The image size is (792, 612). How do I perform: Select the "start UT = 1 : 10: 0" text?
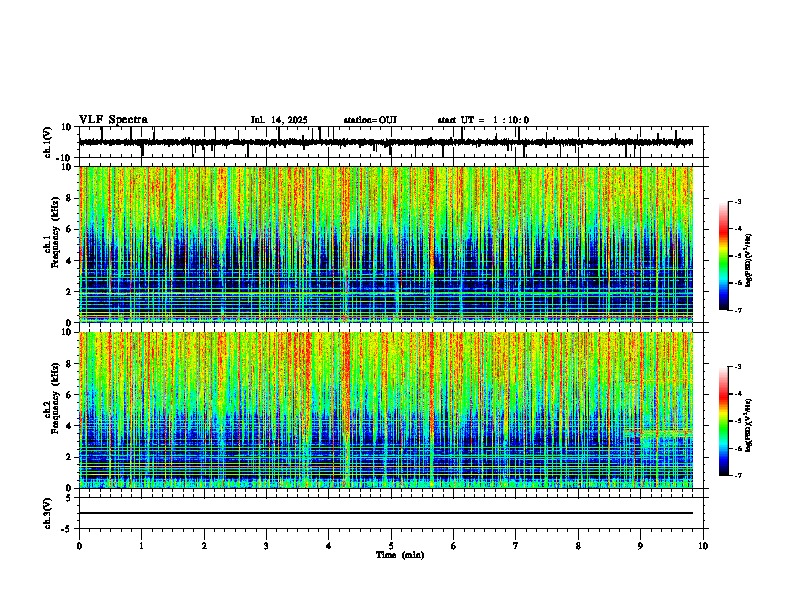(483, 120)
